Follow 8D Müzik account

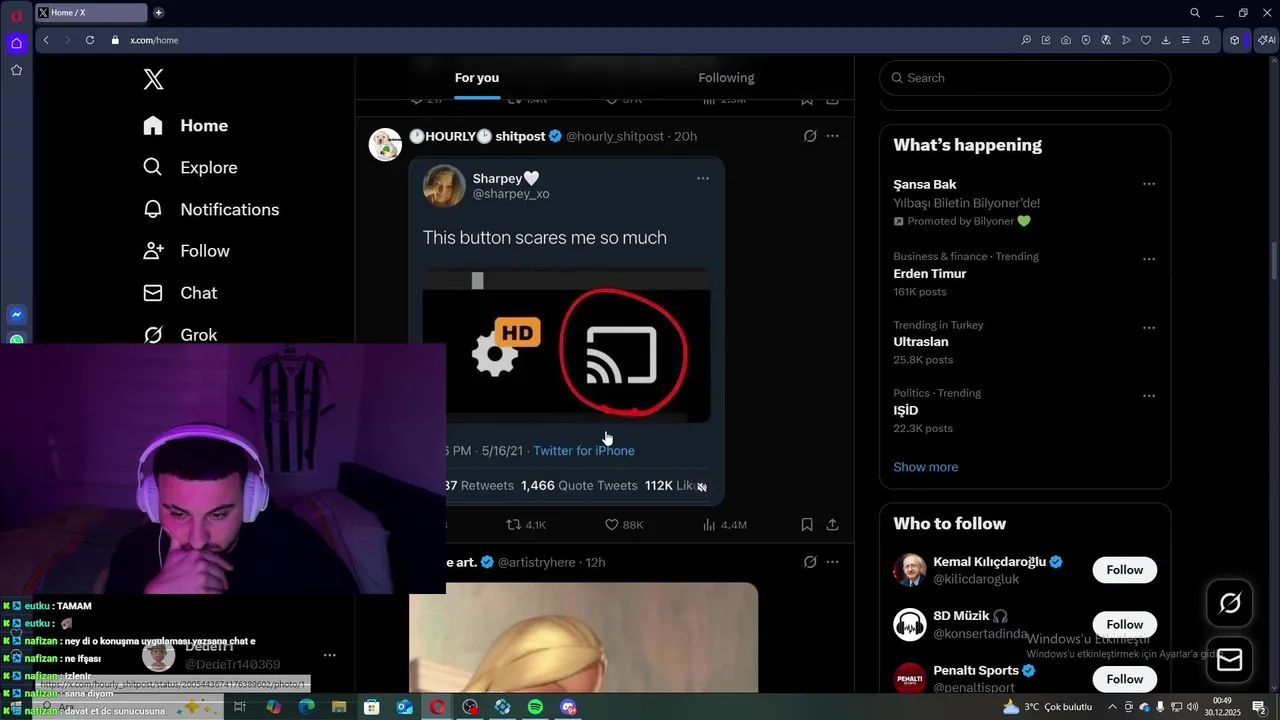[1125, 624]
